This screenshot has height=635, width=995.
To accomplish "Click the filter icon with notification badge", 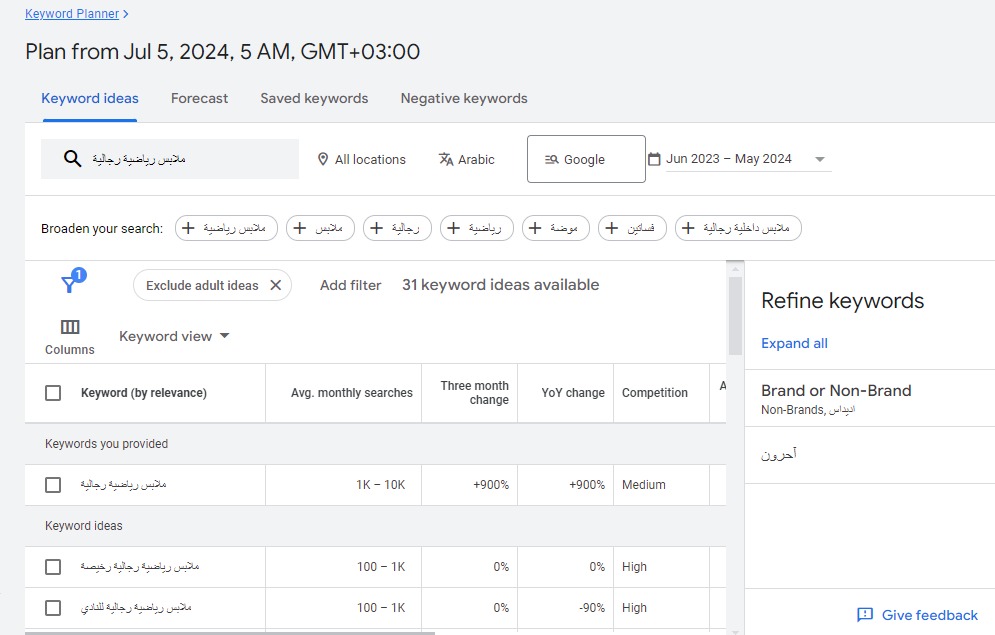I will point(70,285).
